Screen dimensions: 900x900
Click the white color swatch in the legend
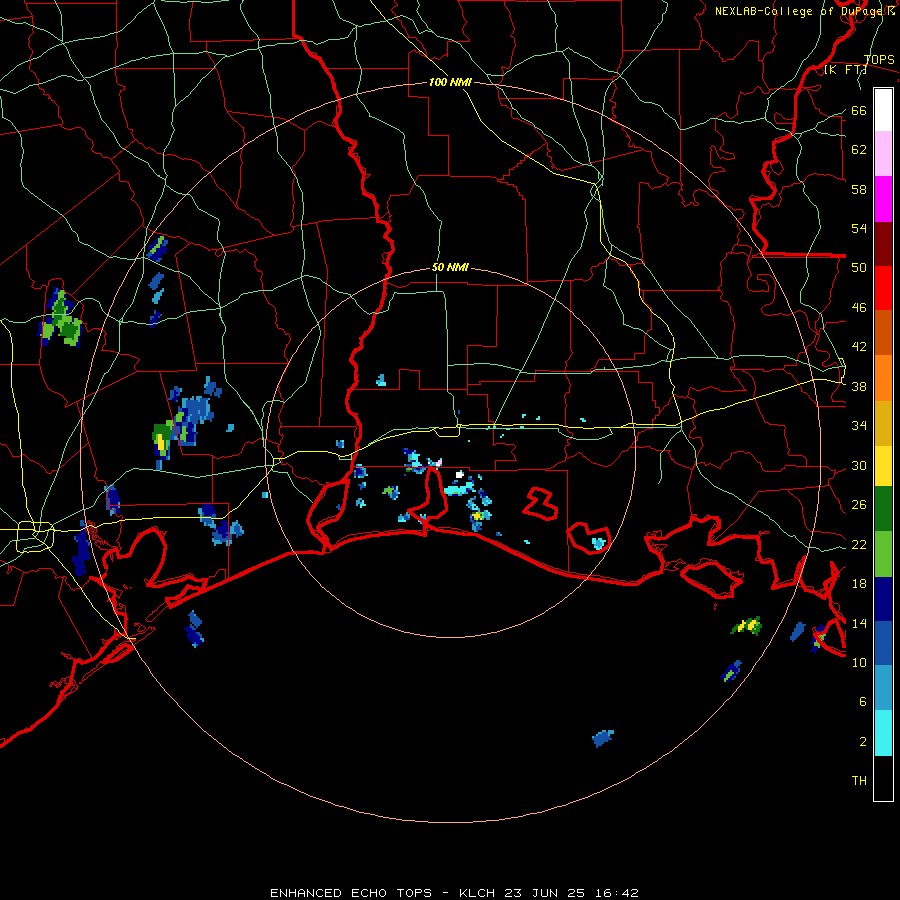[883, 110]
